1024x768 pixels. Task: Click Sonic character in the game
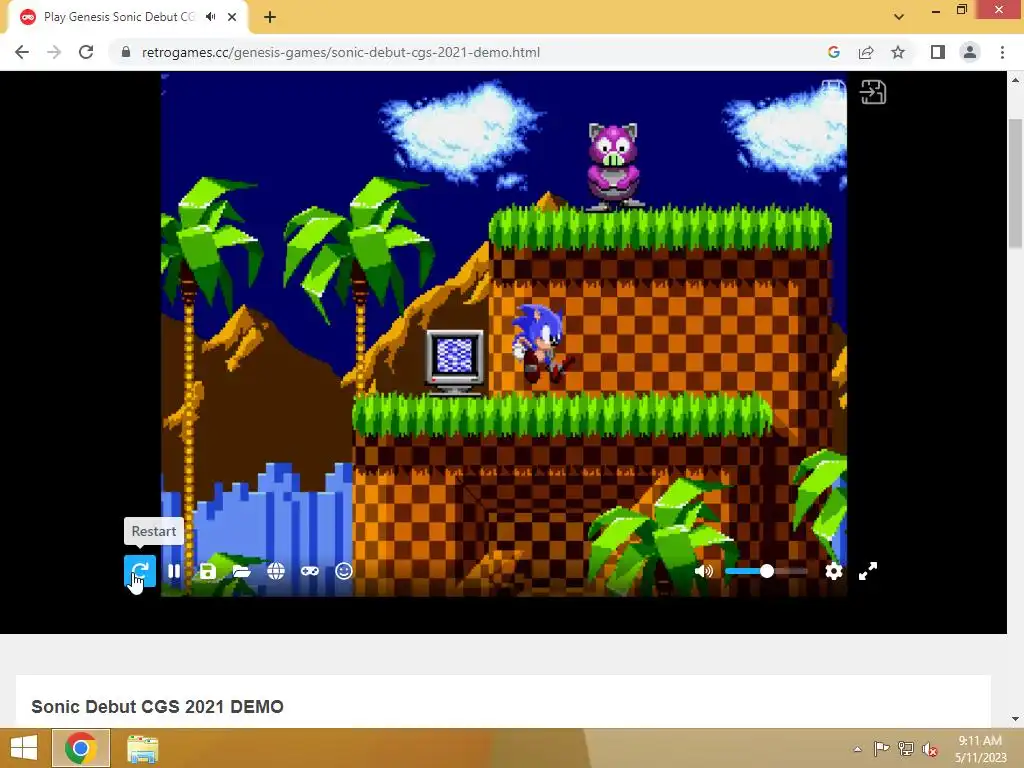[x=541, y=343]
